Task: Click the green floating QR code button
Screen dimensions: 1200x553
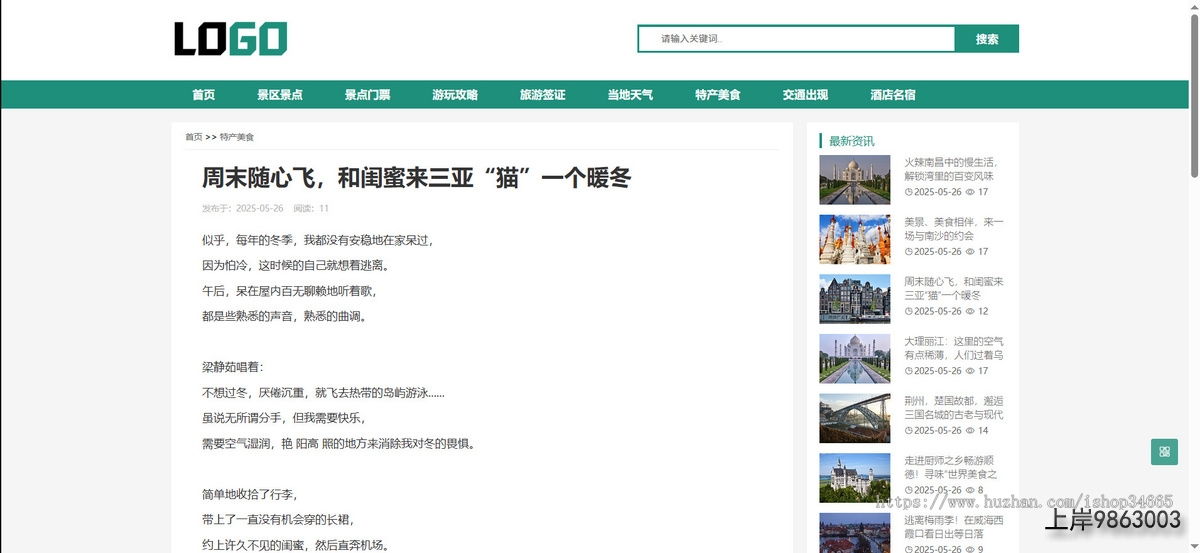Action: 1164,452
